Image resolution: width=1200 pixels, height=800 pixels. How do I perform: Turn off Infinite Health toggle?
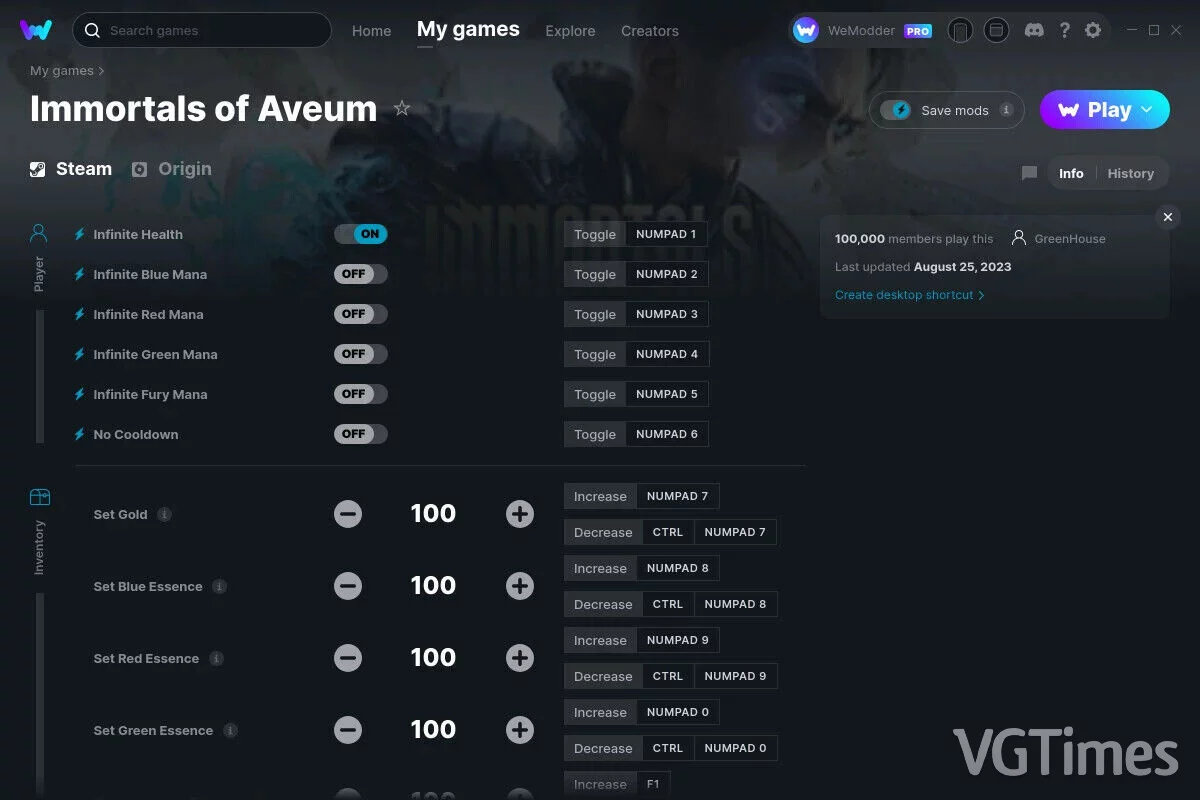coord(361,234)
